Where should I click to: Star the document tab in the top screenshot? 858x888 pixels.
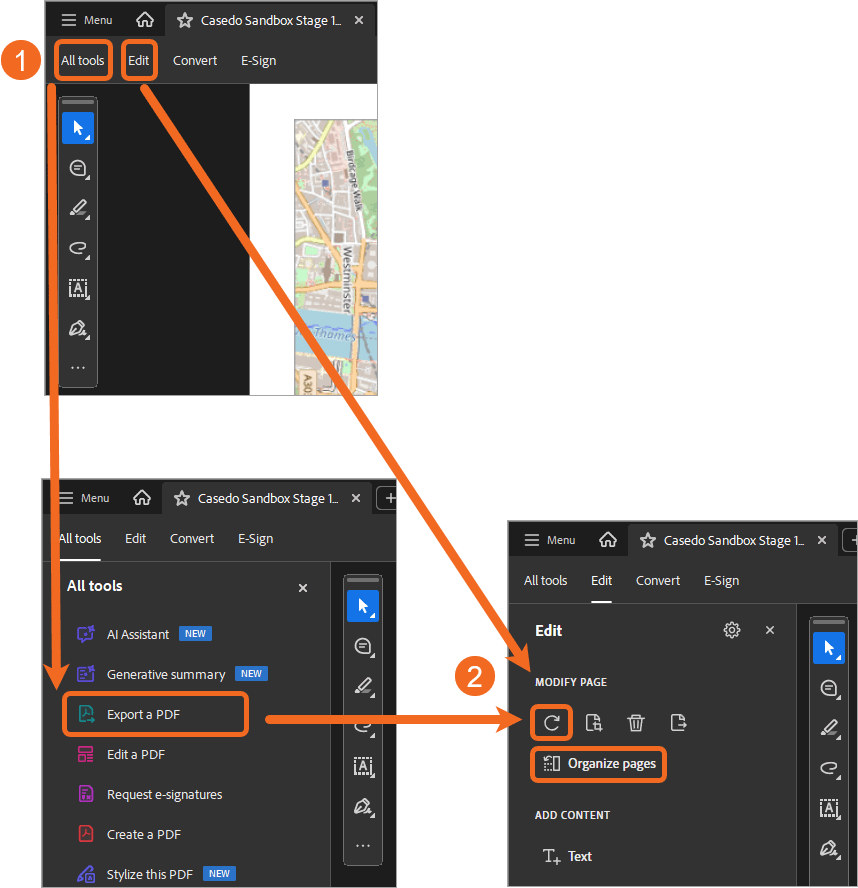point(185,21)
